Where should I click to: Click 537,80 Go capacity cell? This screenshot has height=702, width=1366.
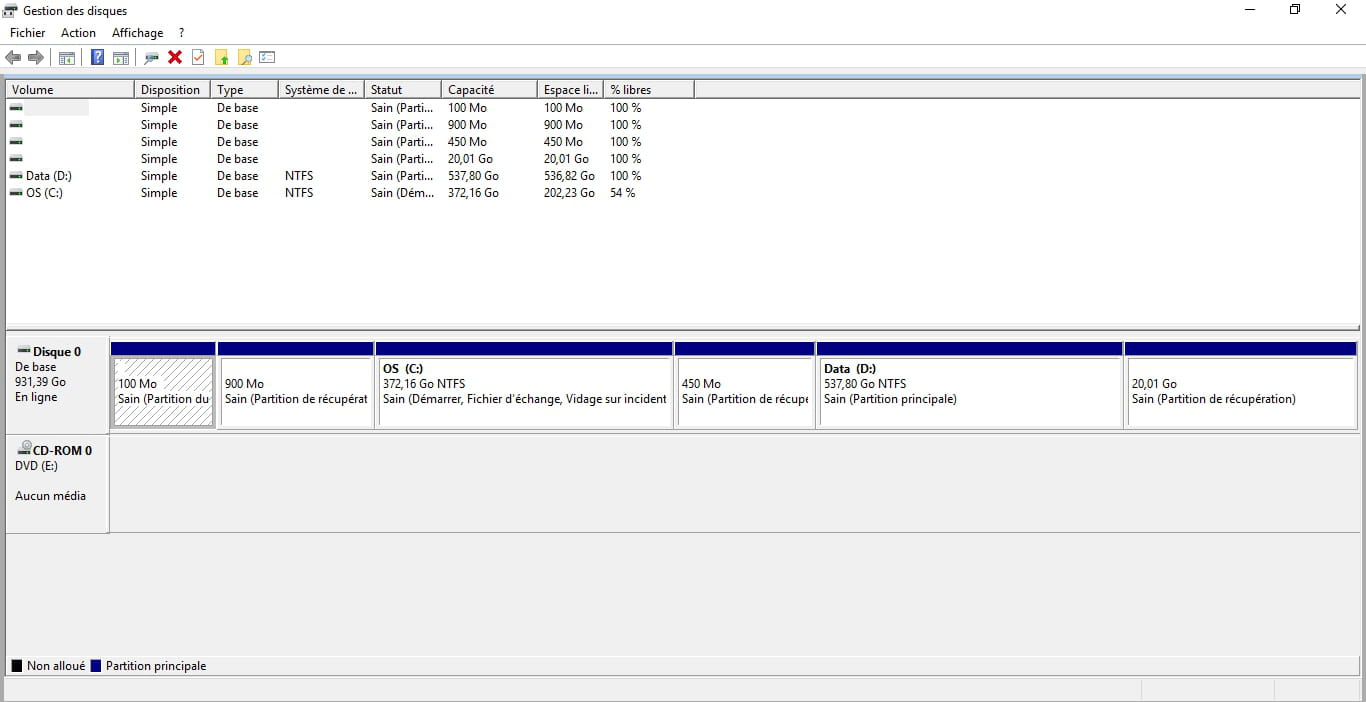click(x=473, y=176)
